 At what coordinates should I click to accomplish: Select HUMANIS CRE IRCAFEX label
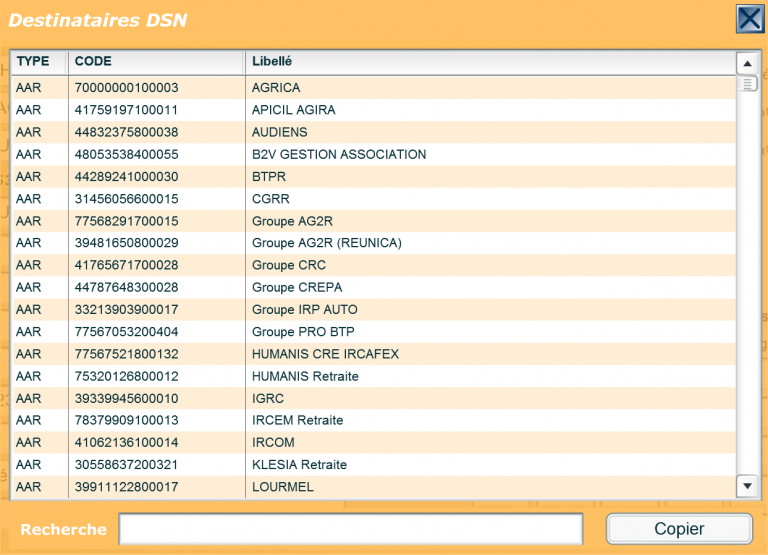tap(325, 354)
